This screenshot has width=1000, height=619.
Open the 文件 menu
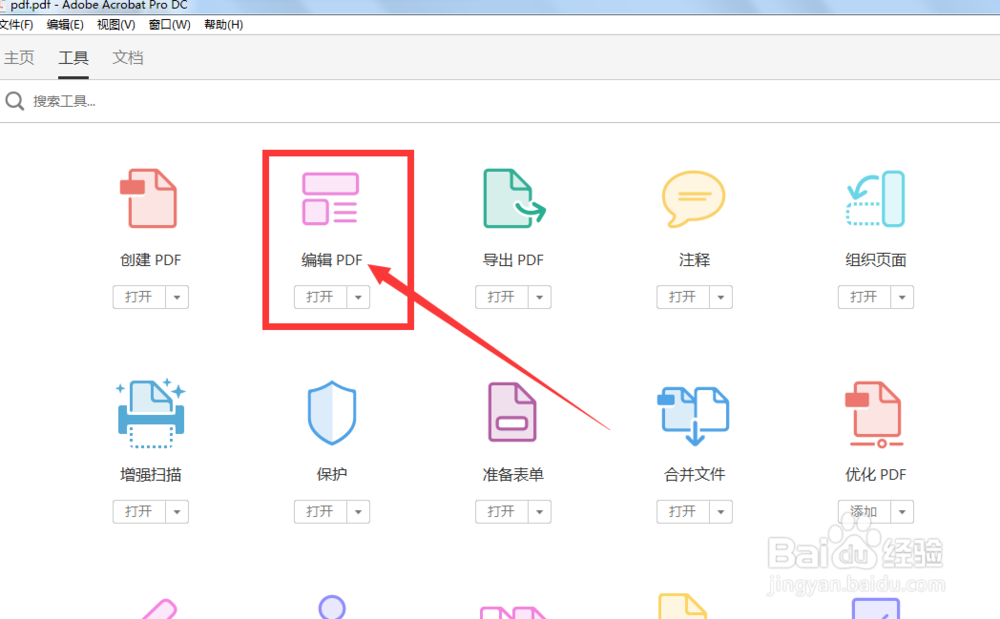click(18, 24)
